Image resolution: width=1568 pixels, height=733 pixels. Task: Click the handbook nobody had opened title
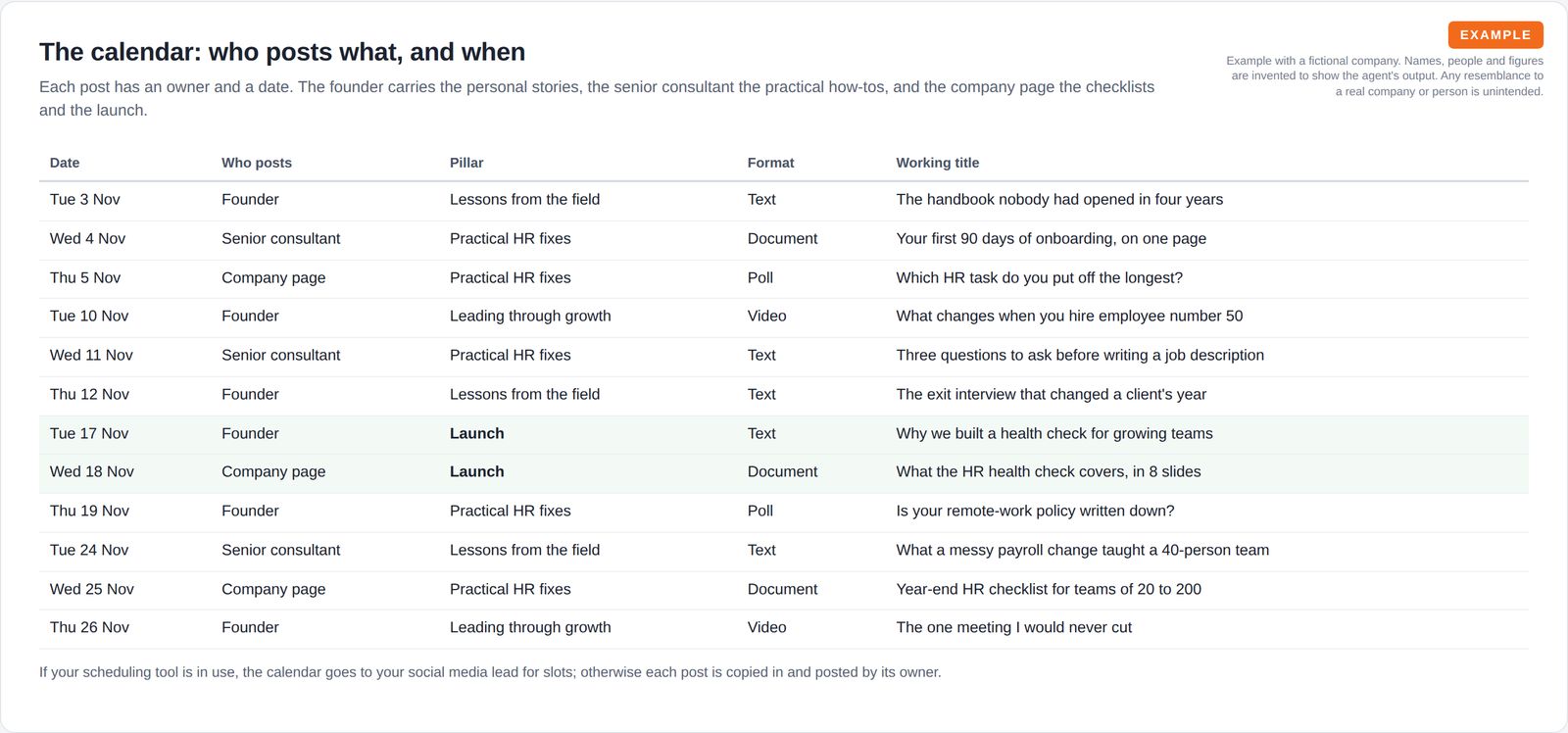(x=1059, y=200)
